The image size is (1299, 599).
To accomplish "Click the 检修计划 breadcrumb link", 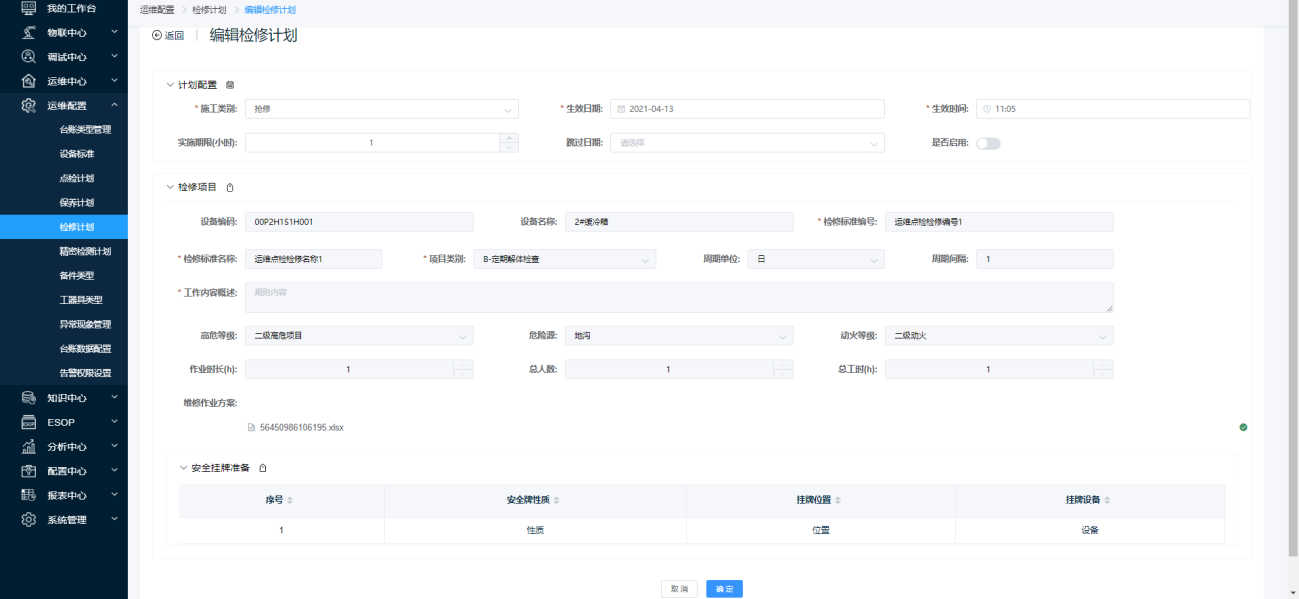I will pyautogui.click(x=208, y=9).
